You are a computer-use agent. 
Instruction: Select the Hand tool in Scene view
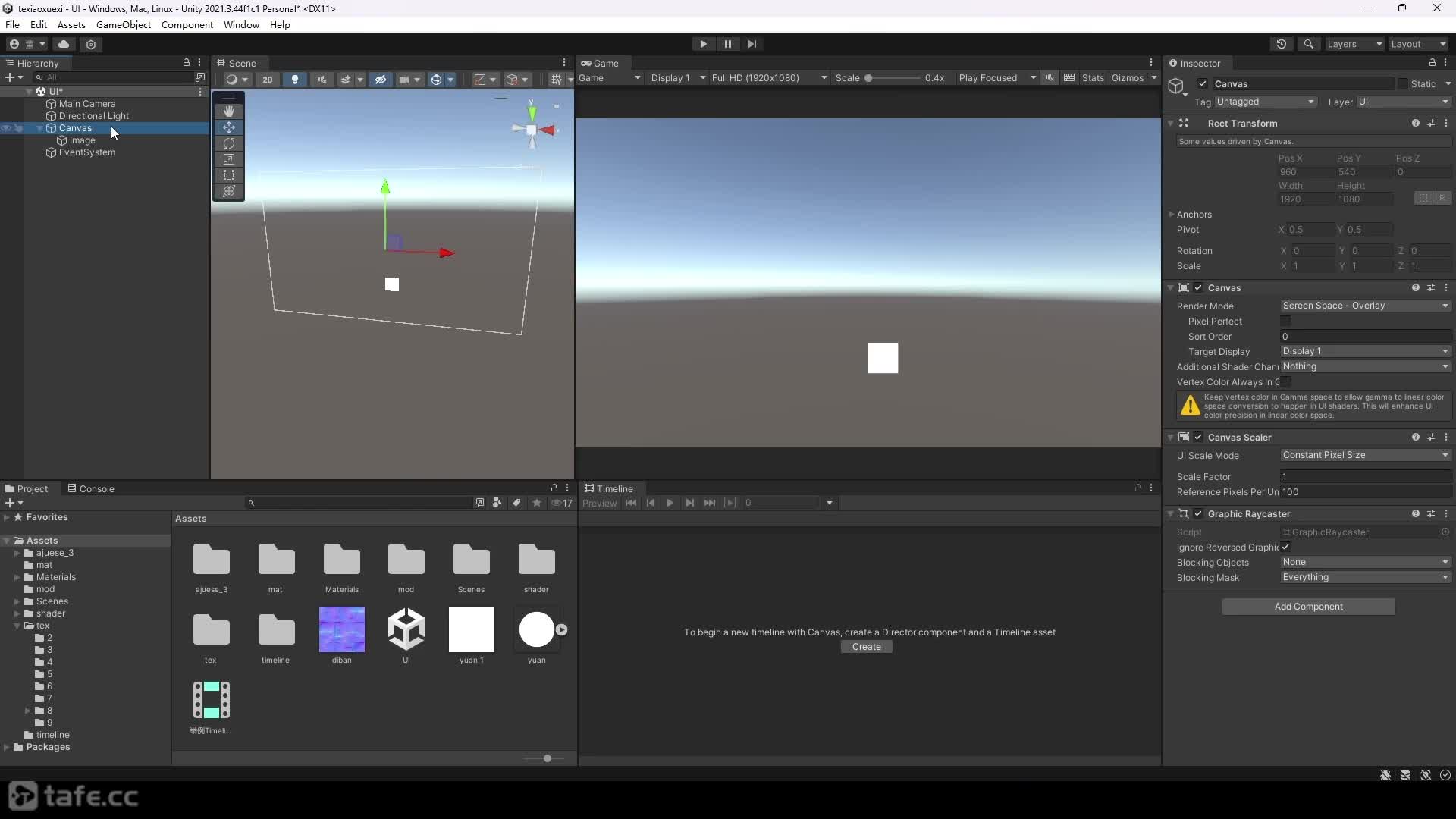tap(228, 111)
